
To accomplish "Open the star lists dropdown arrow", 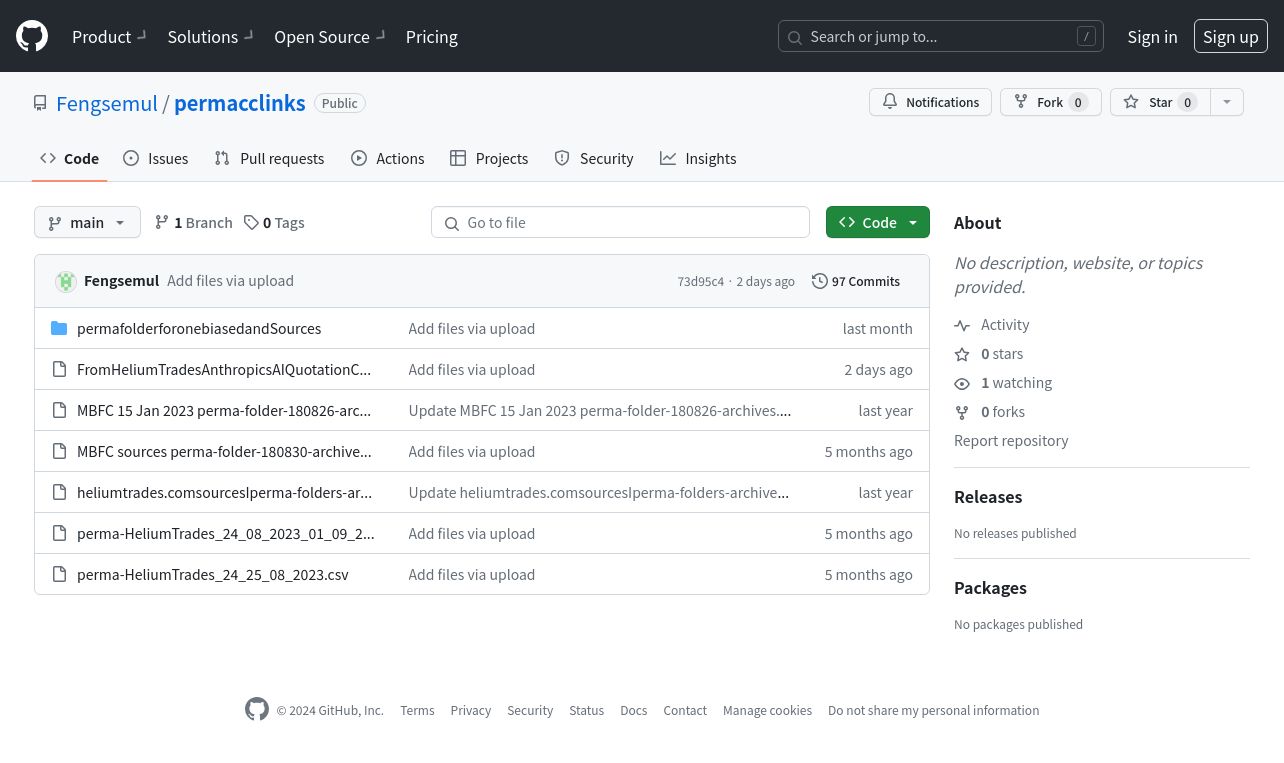I will [x=1227, y=102].
